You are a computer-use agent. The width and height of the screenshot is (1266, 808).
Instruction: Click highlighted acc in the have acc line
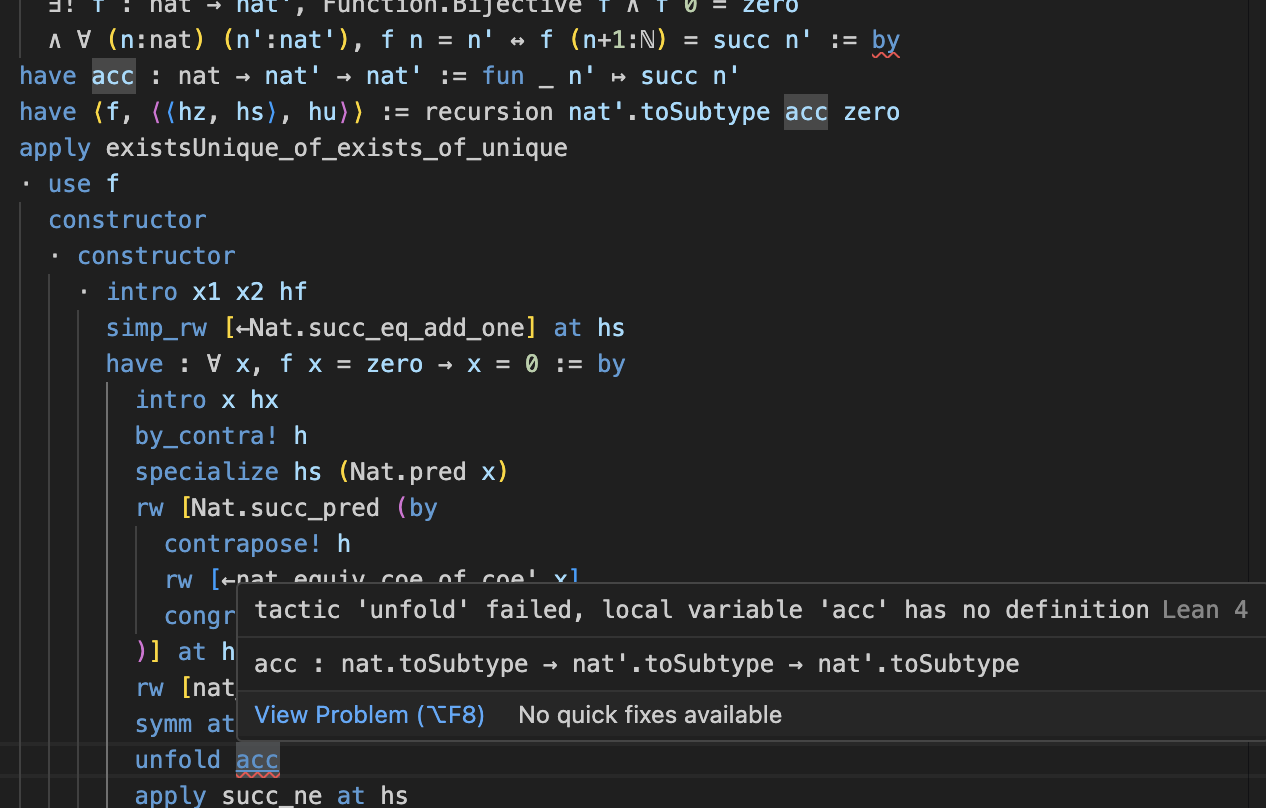pyautogui.click(x=113, y=76)
